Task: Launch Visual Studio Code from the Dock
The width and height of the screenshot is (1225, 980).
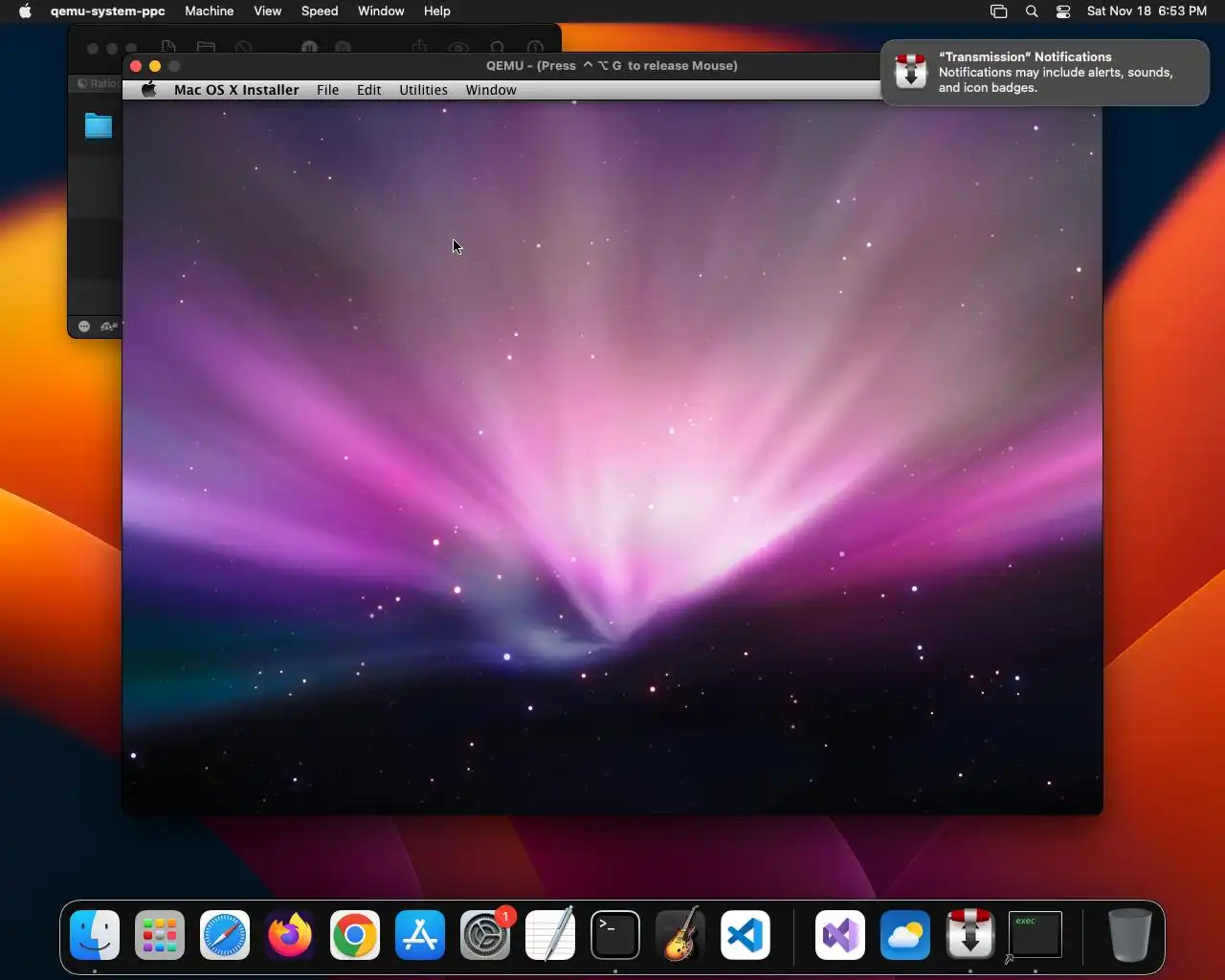Action: coord(746,935)
